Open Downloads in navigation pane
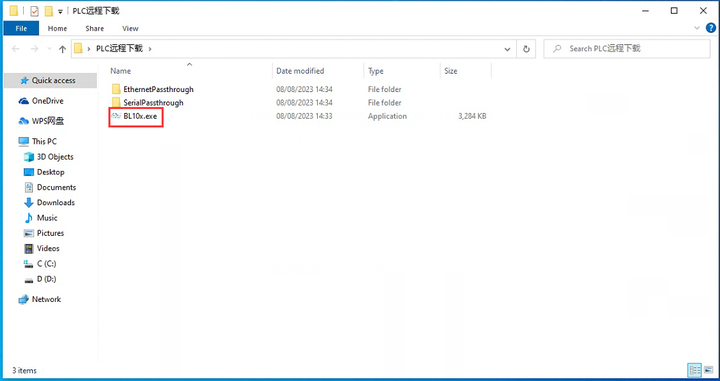The width and height of the screenshot is (720, 381). tap(56, 202)
